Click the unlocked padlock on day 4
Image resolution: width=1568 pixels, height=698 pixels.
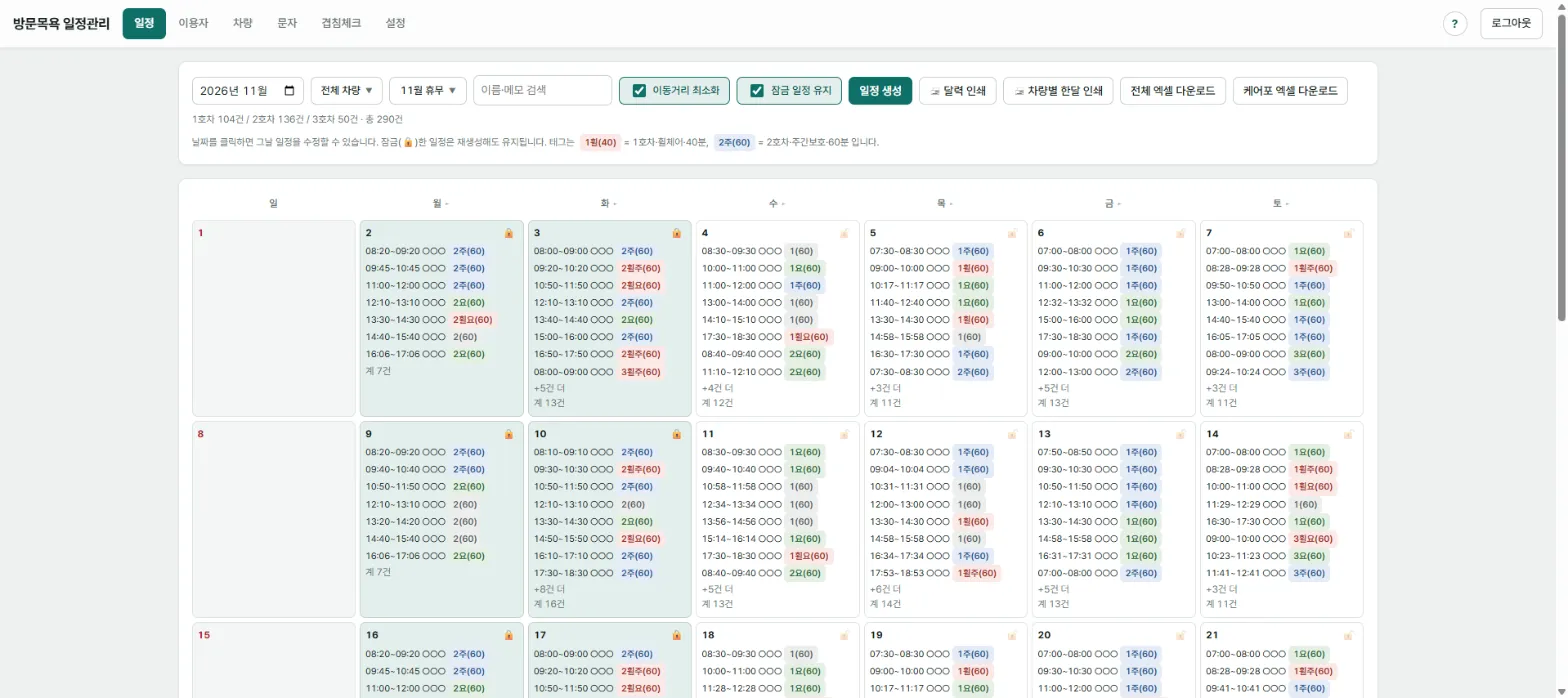tap(844, 233)
